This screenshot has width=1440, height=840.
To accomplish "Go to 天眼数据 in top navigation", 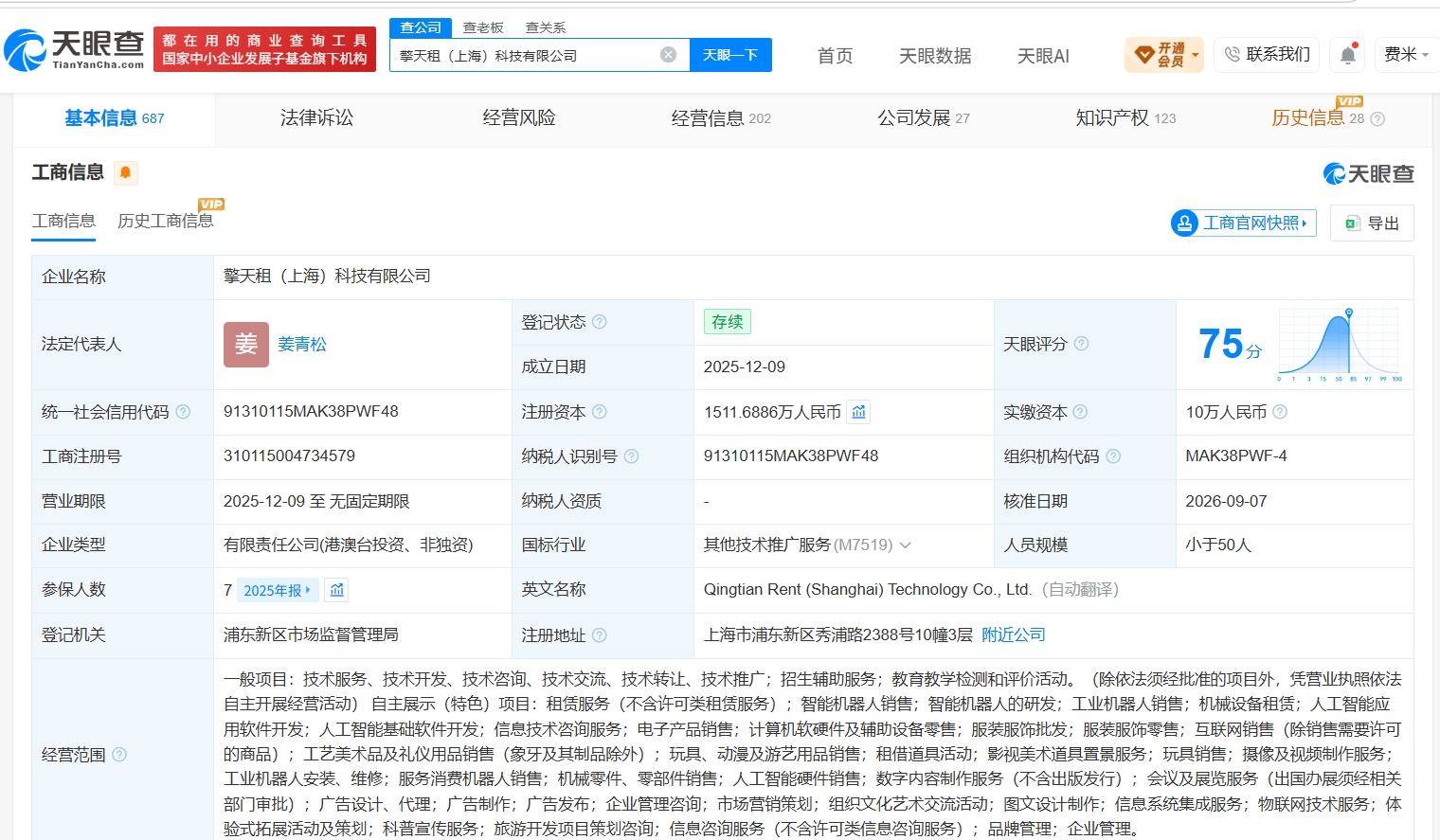I will 935,56.
